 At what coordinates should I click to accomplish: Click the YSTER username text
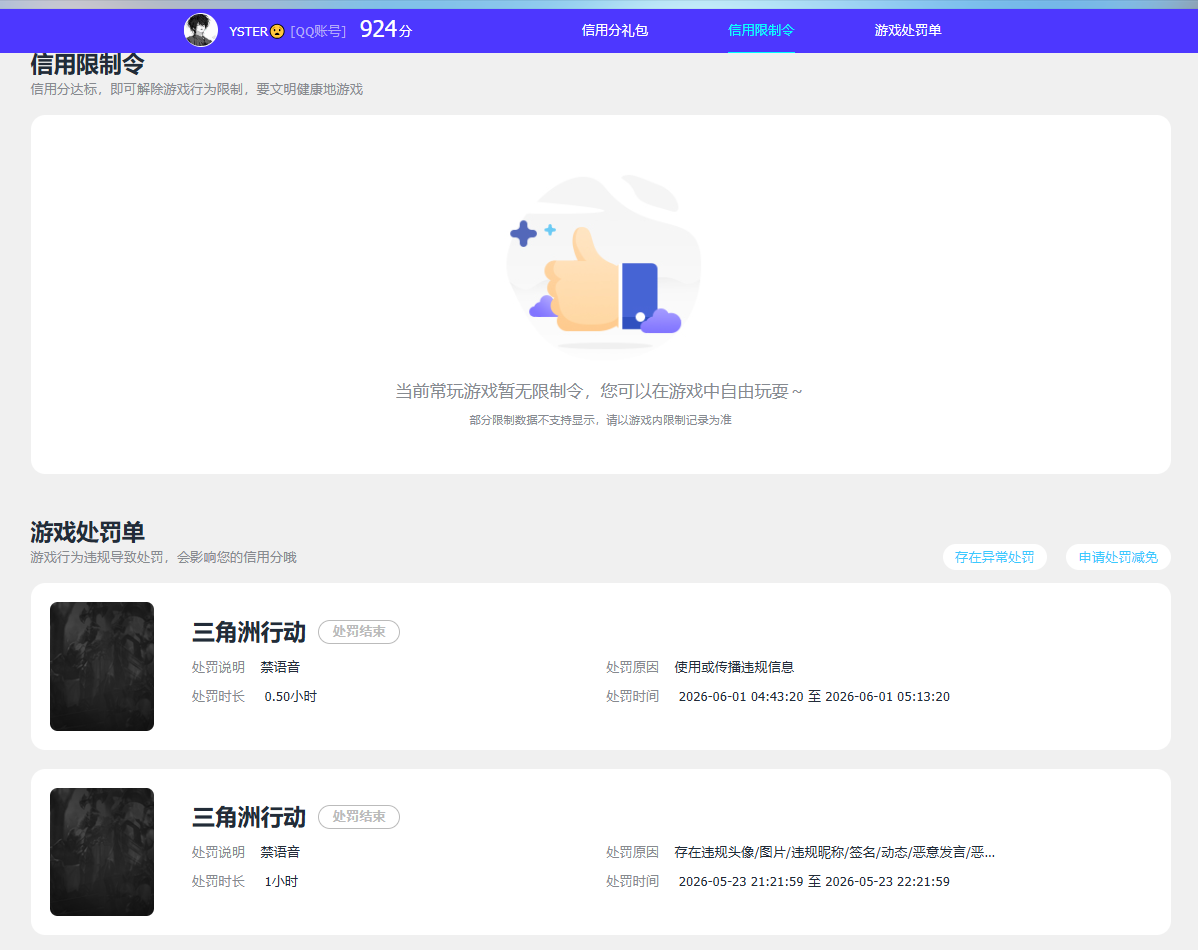pos(248,31)
